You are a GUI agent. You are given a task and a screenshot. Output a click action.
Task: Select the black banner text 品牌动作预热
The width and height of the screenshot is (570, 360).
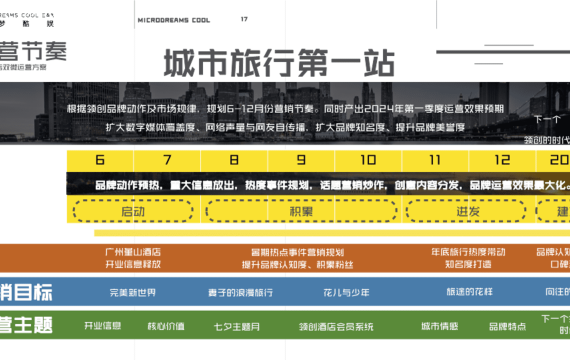tap(127, 185)
